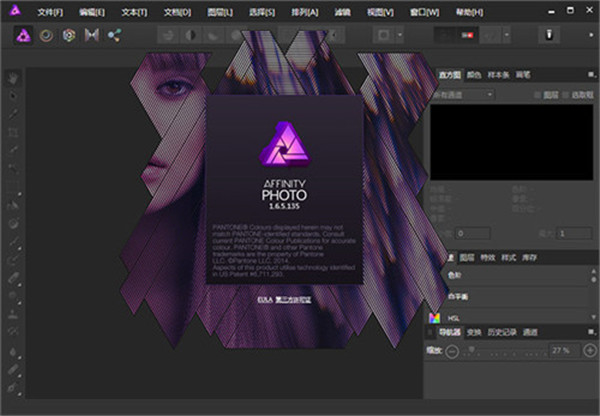
Task: Open dropdown arrow beside square toolbar icon
Action: [399, 35]
